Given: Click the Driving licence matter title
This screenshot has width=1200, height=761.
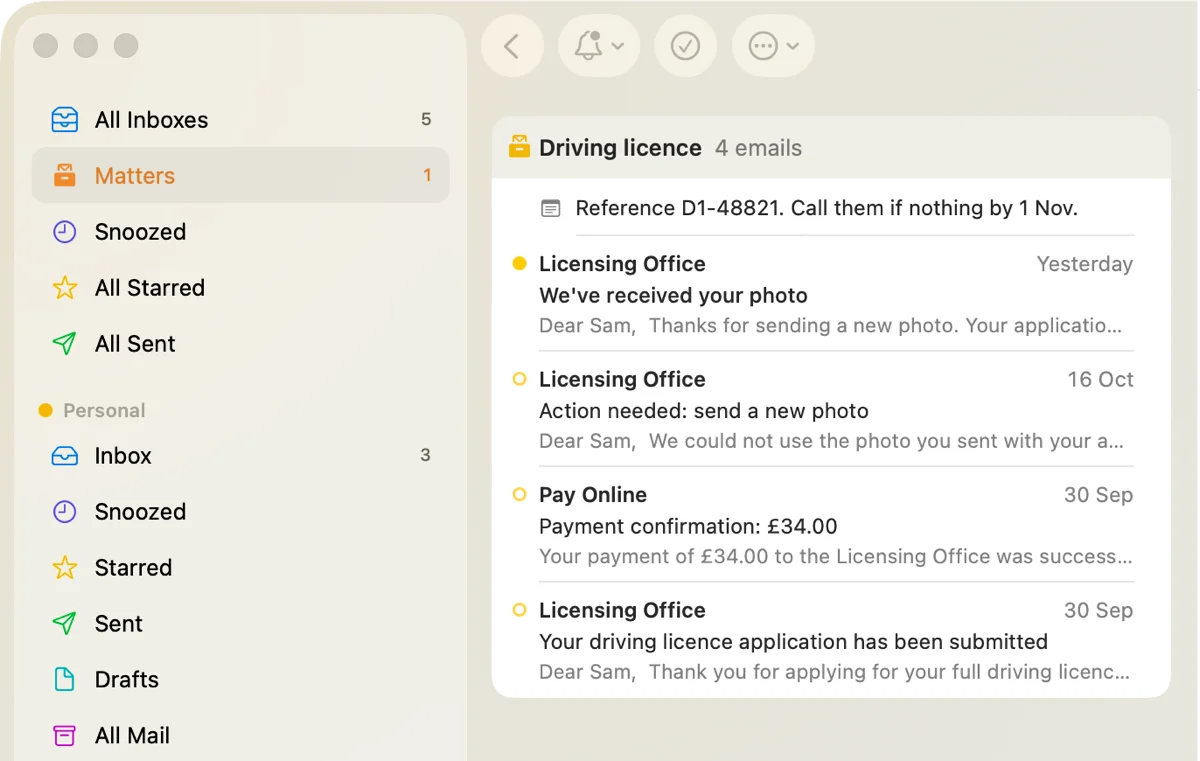Looking at the screenshot, I should (x=620, y=148).
